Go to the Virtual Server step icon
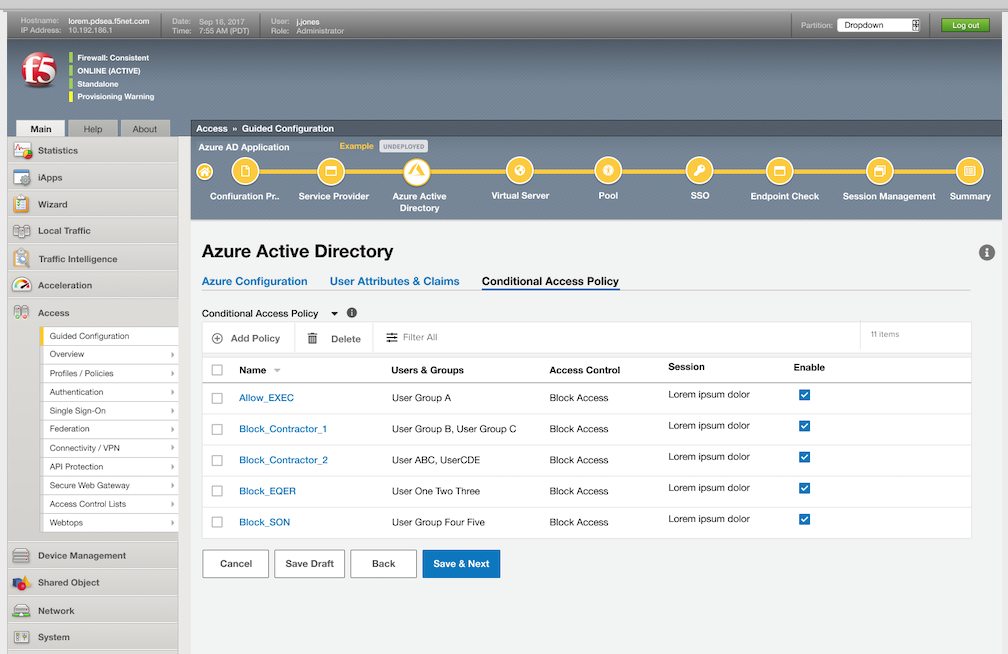 click(x=520, y=171)
